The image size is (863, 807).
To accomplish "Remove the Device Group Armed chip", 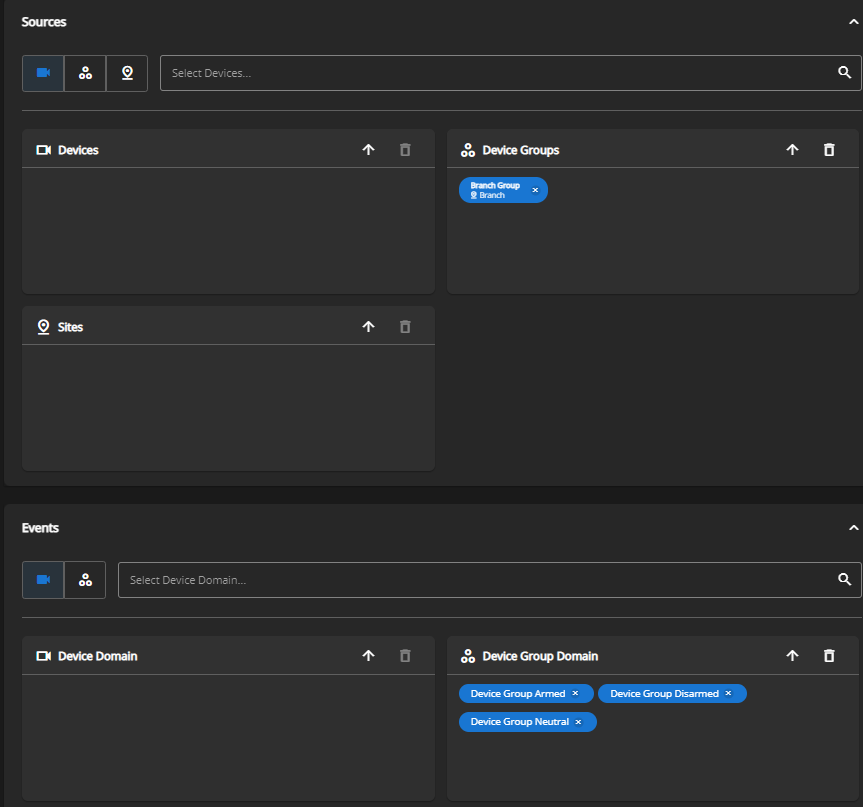I will (x=575, y=694).
